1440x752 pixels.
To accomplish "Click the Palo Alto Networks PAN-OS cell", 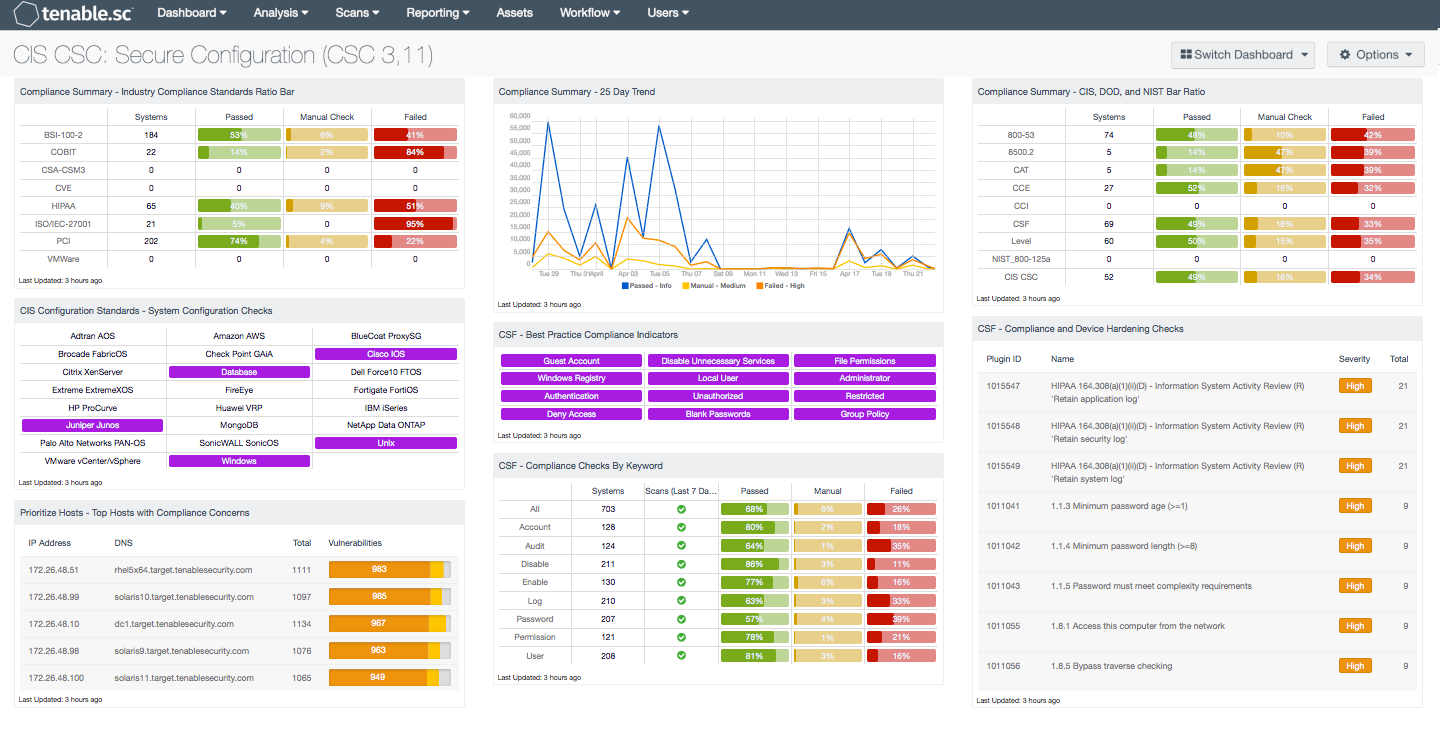I will tap(93, 443).
